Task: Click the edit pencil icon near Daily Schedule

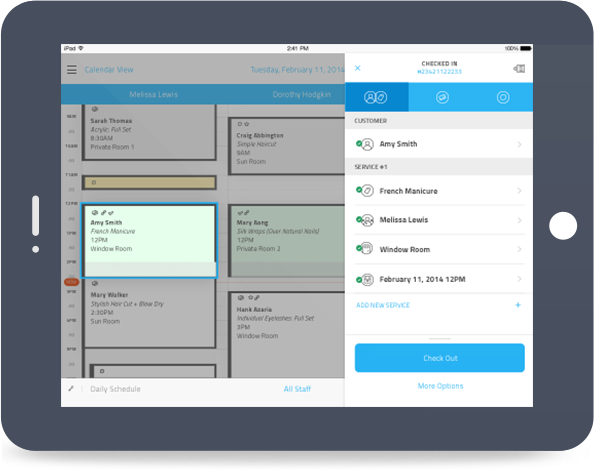Action: (x=71, y=389)
